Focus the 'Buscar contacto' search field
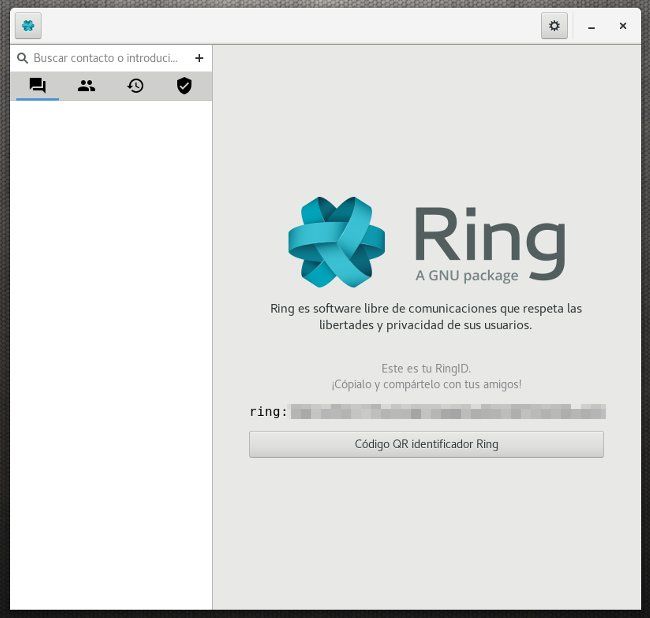Screen dimensions: 650x618 tap(106, 58)
